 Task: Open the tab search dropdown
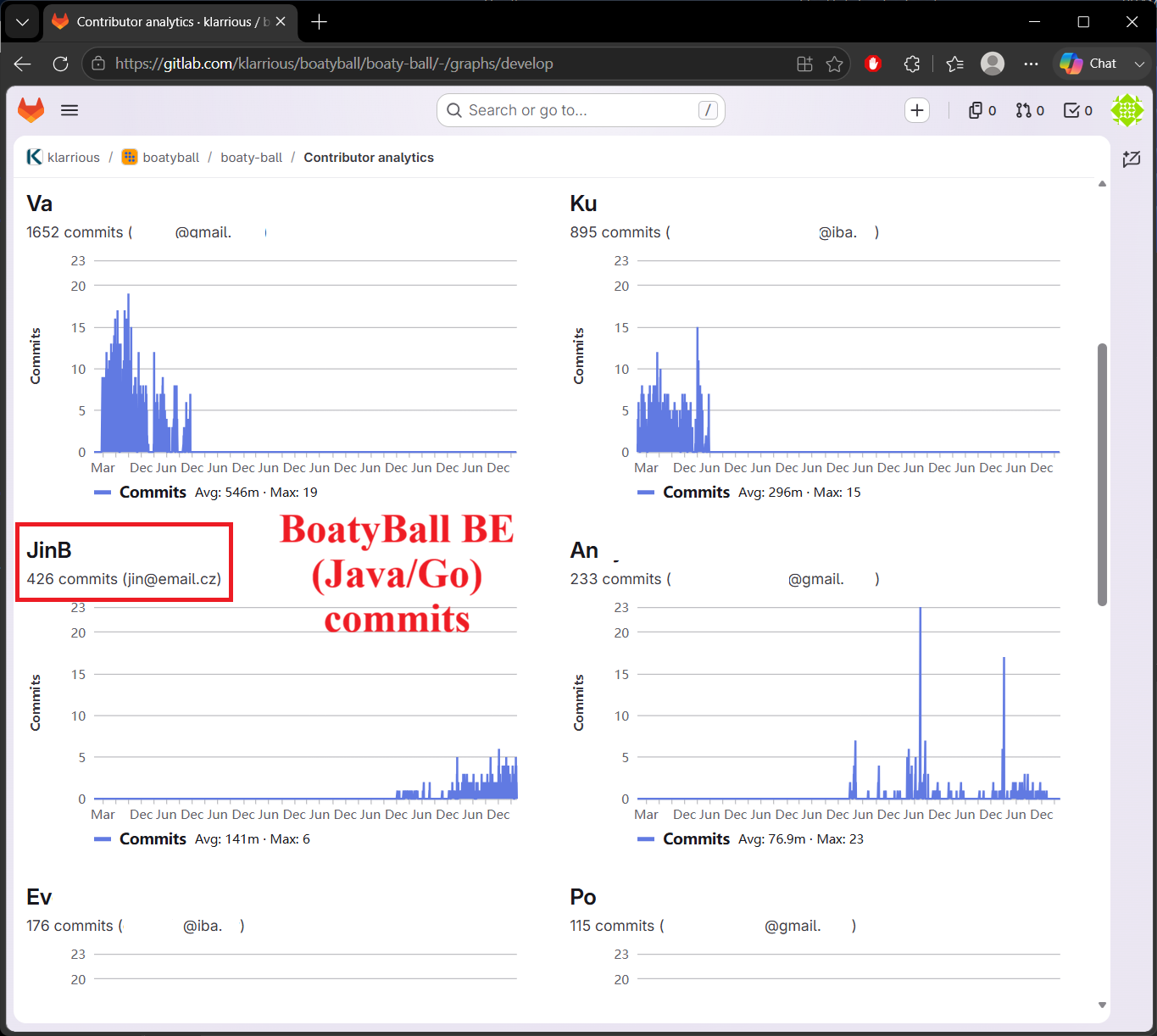tap(22, 22)
